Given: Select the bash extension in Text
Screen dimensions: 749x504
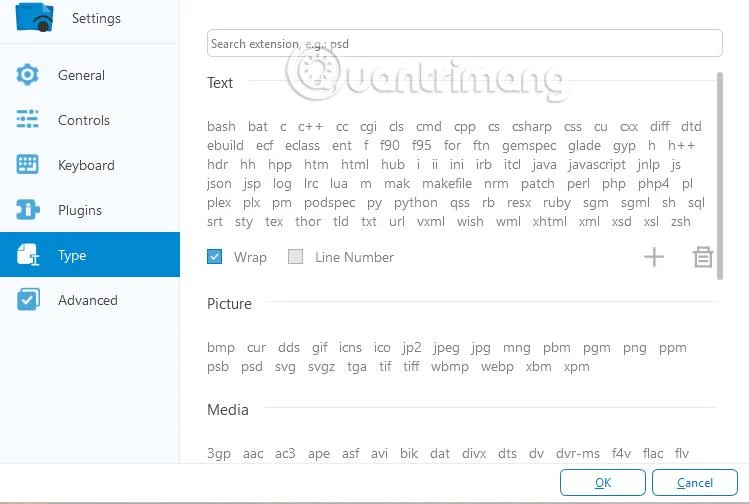Looking at the screenshot, I should 221,127.
